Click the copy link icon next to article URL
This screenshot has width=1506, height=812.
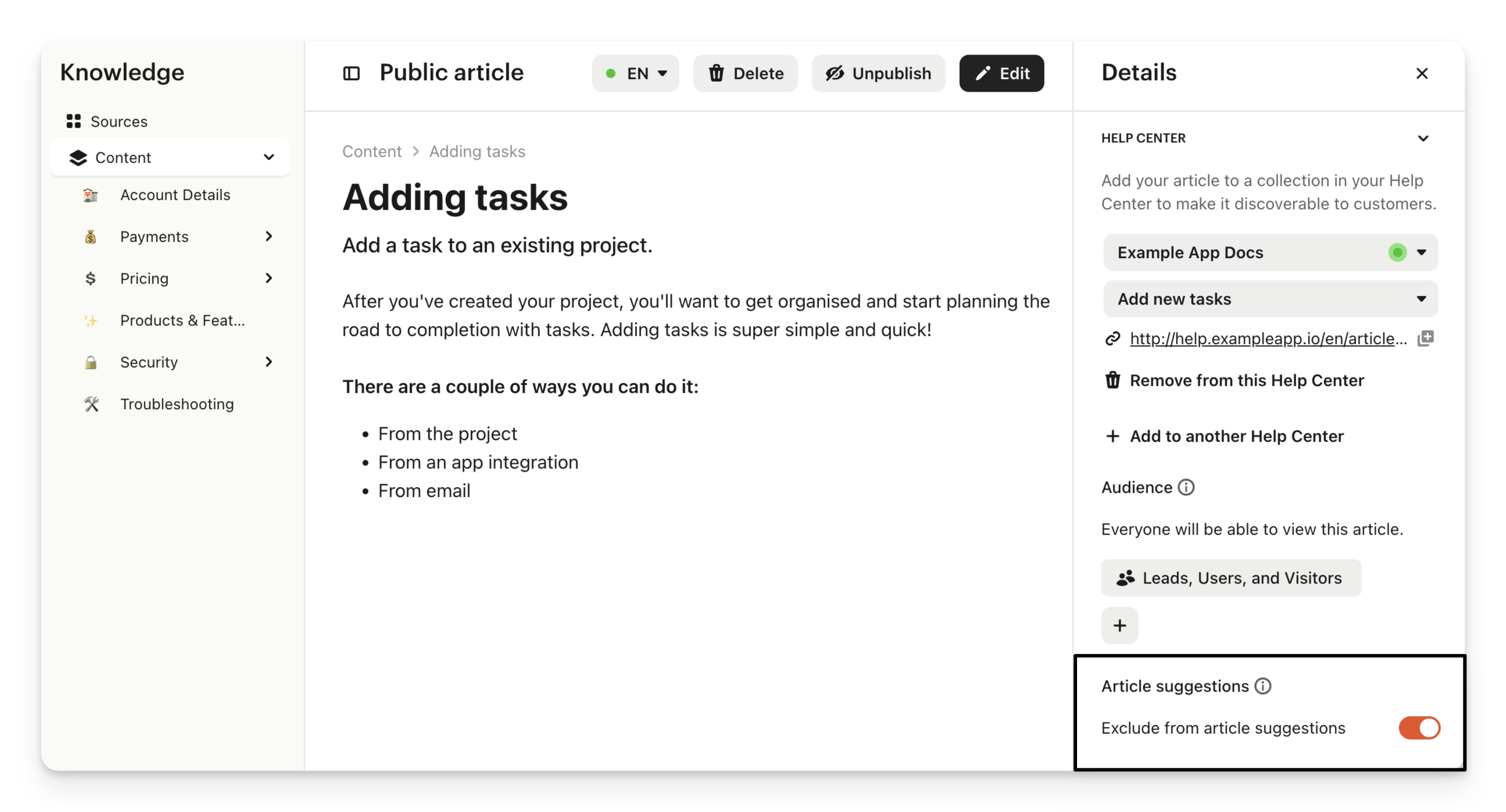1425,338
